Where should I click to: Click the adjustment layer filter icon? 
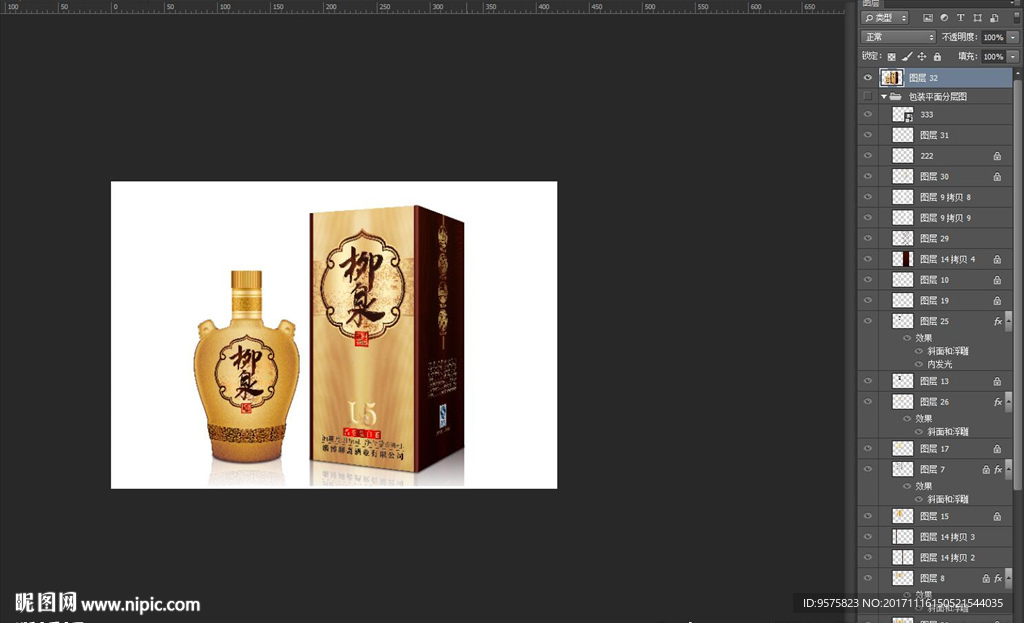click(944, 18)
